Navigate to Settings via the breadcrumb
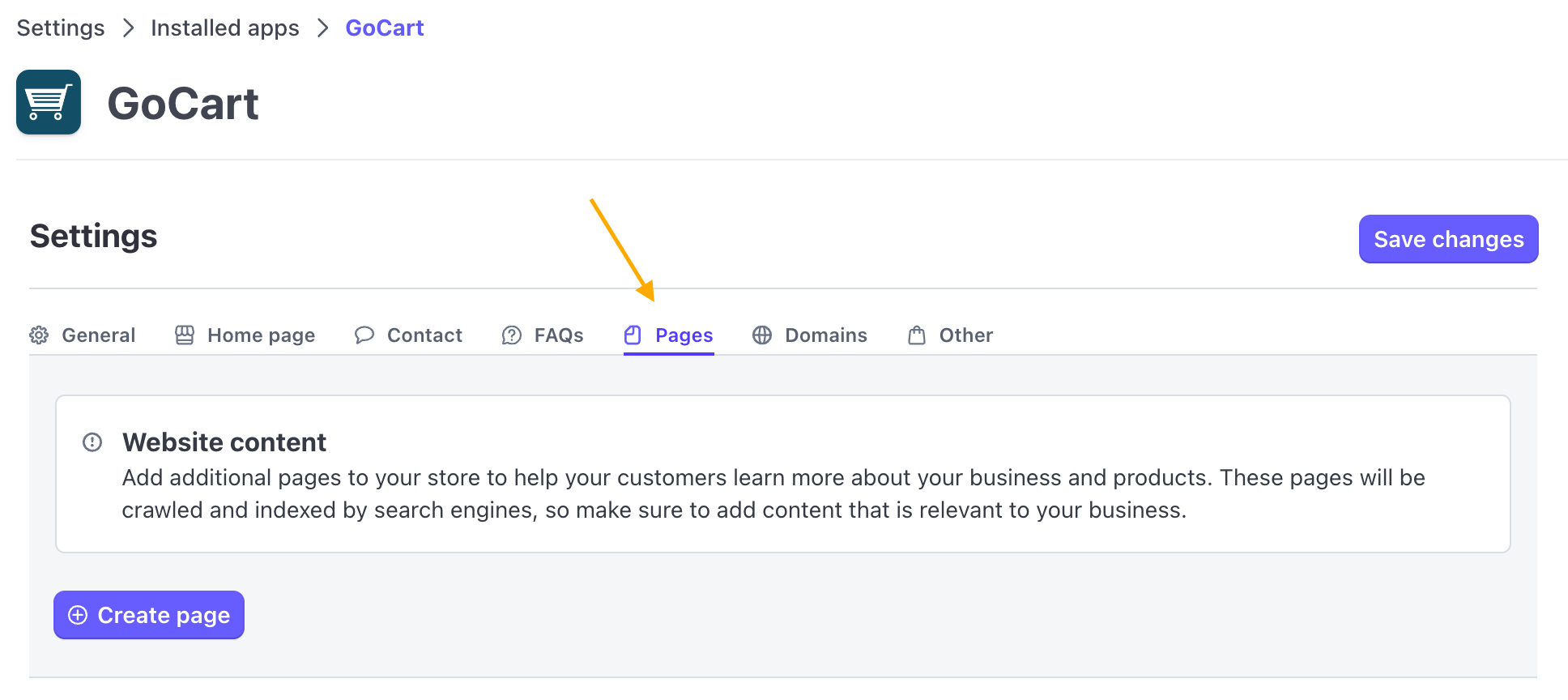1568x700 pixels. (x=60, y=27)
